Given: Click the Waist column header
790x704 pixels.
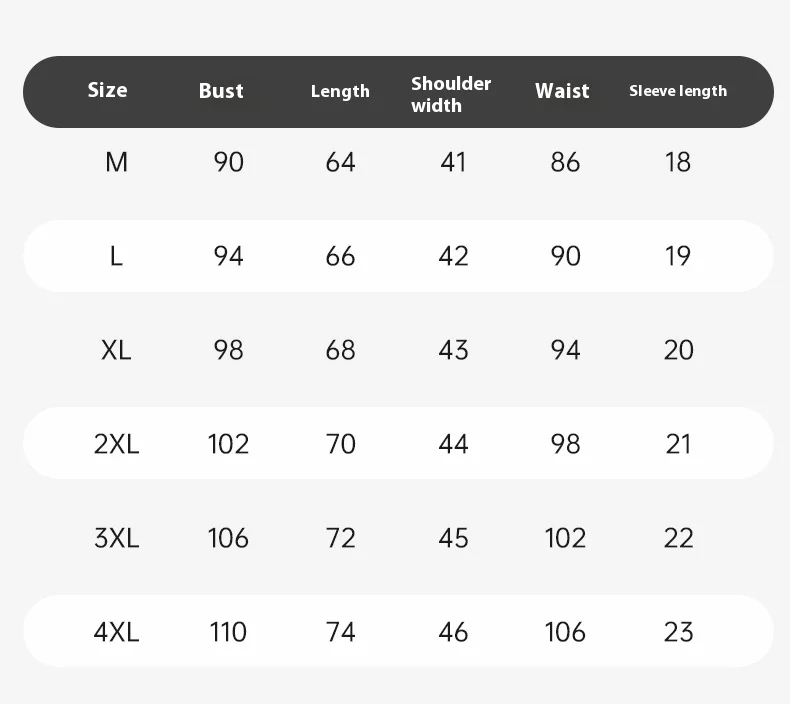Looking at the screenshot, I should coord(562,91).
